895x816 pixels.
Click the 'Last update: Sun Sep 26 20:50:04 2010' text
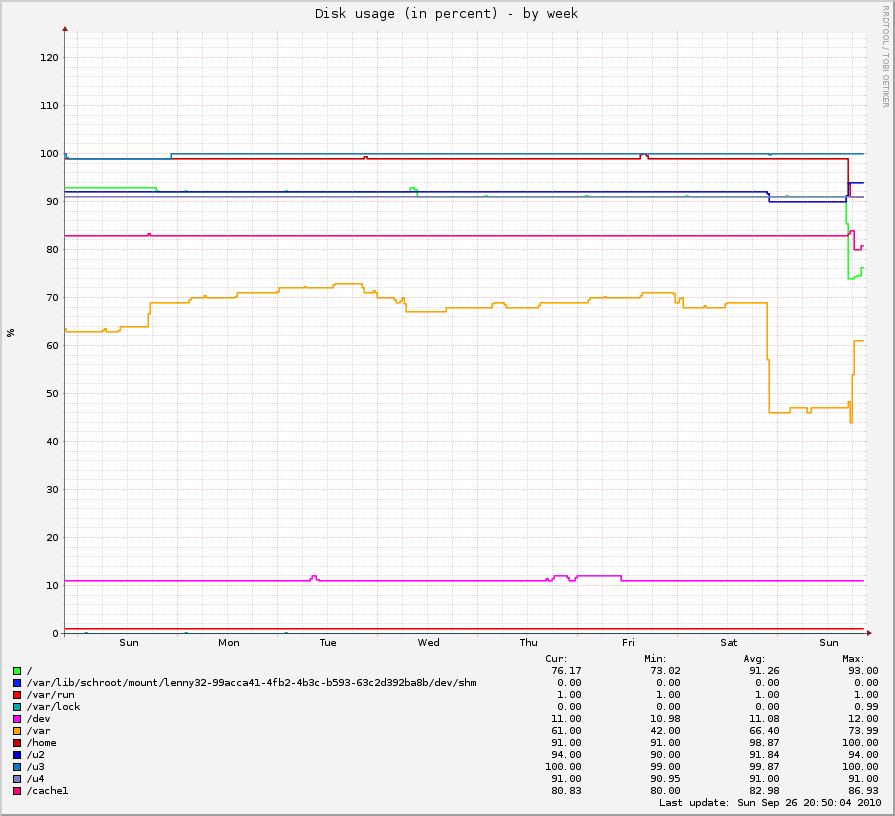pos(770,803)
